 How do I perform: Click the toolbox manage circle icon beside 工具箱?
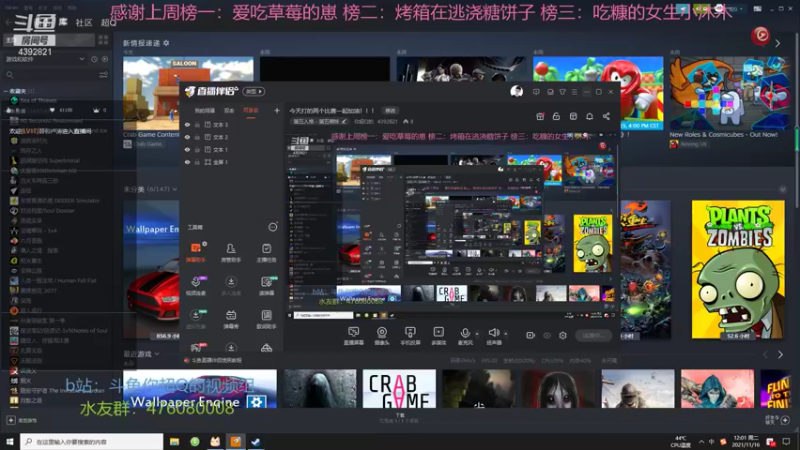[273, 227]
